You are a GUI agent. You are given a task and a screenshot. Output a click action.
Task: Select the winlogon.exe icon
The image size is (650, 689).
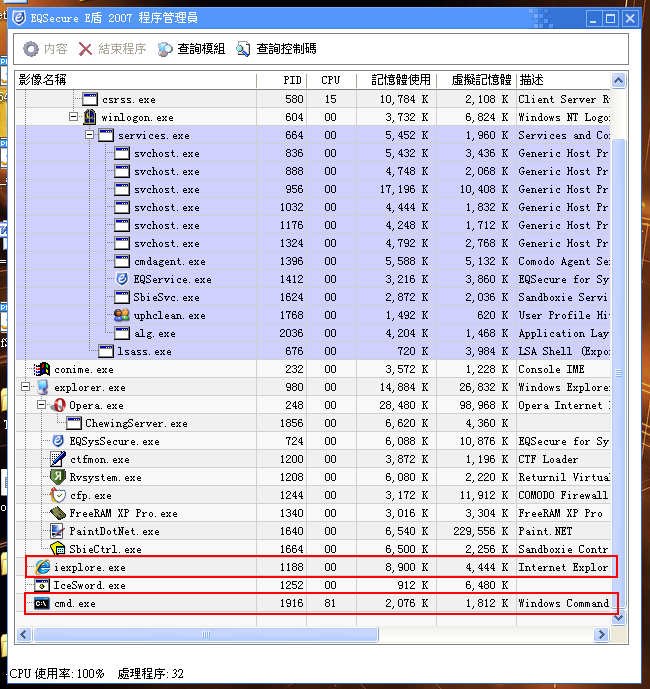point(90,117)
